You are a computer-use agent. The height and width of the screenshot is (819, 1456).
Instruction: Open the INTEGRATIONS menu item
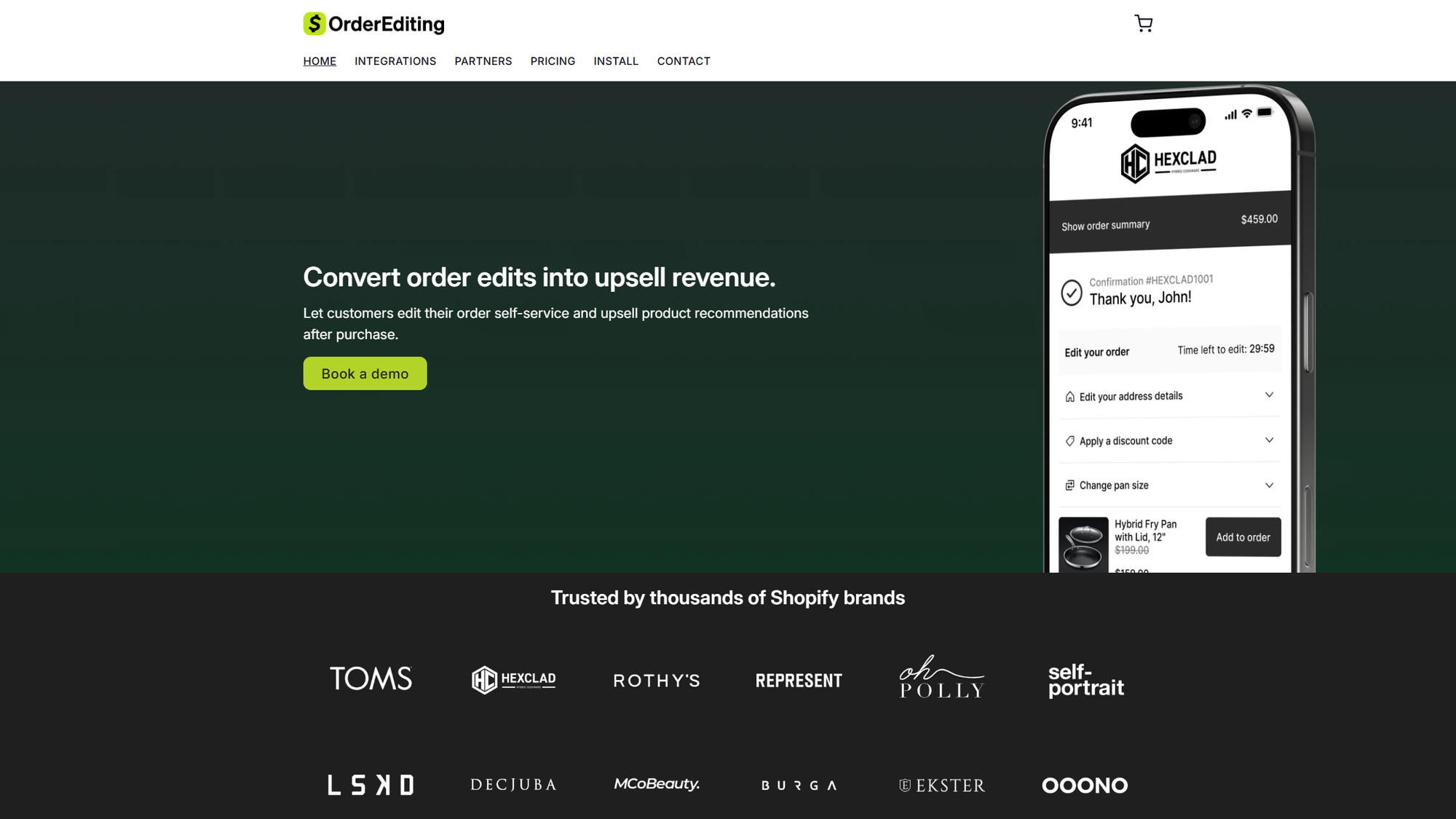click(x=395, y=61)
